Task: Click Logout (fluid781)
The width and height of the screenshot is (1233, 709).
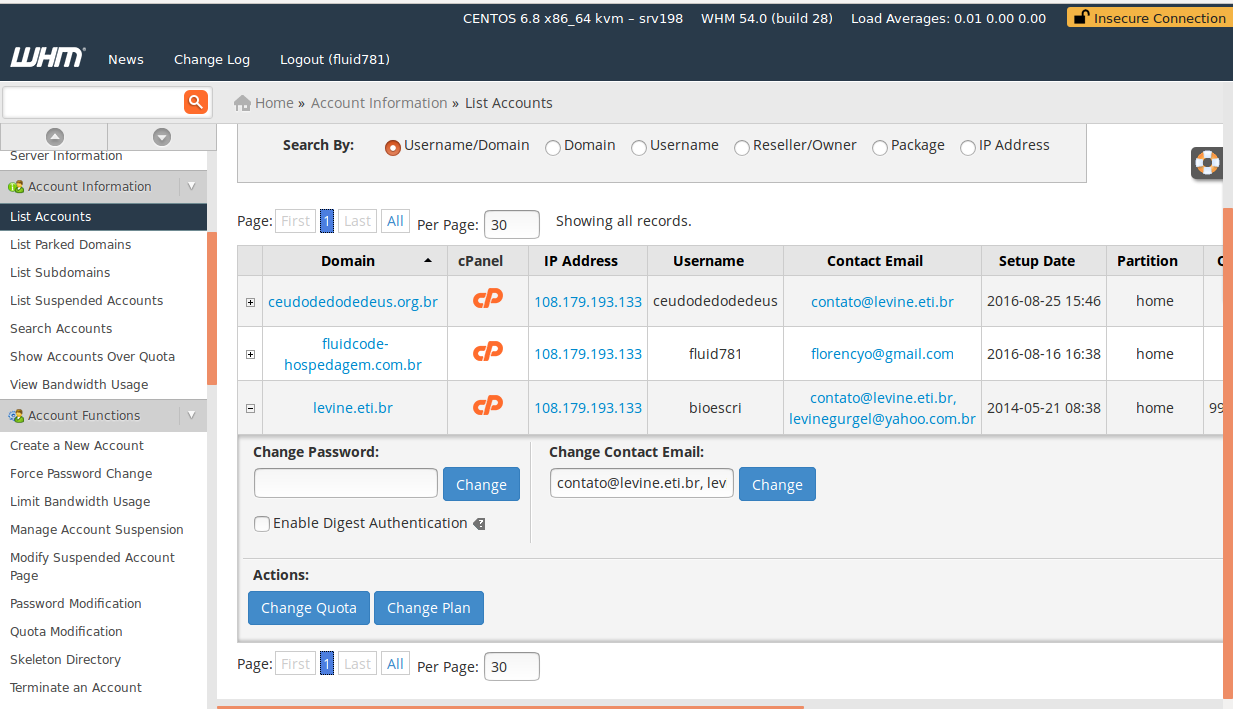Action: coord(335,59)
